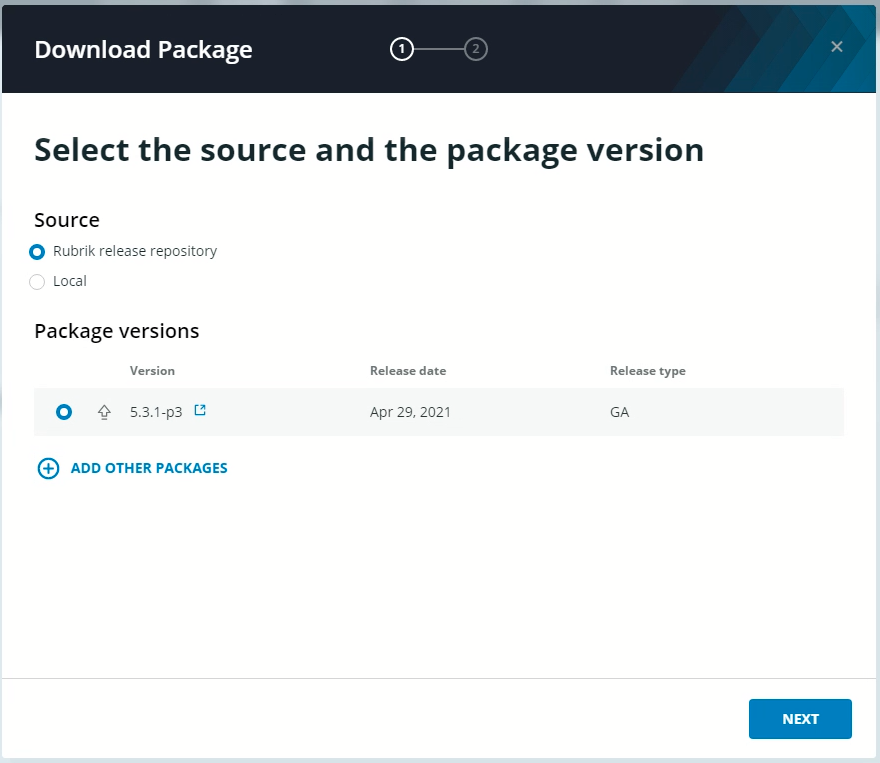The width and height of the screenshot is (880, 763).
Task: Proceed with the NEXT button
Action: pyautogui.click(x=800, y=719)
